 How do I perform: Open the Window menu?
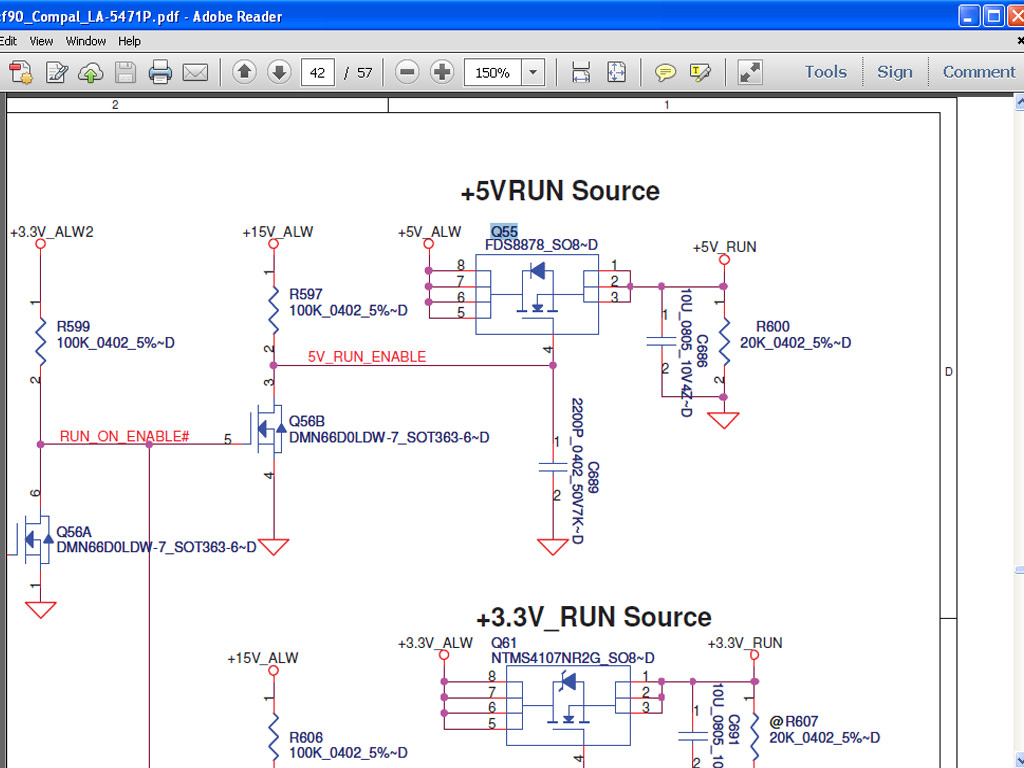point(86,41)
